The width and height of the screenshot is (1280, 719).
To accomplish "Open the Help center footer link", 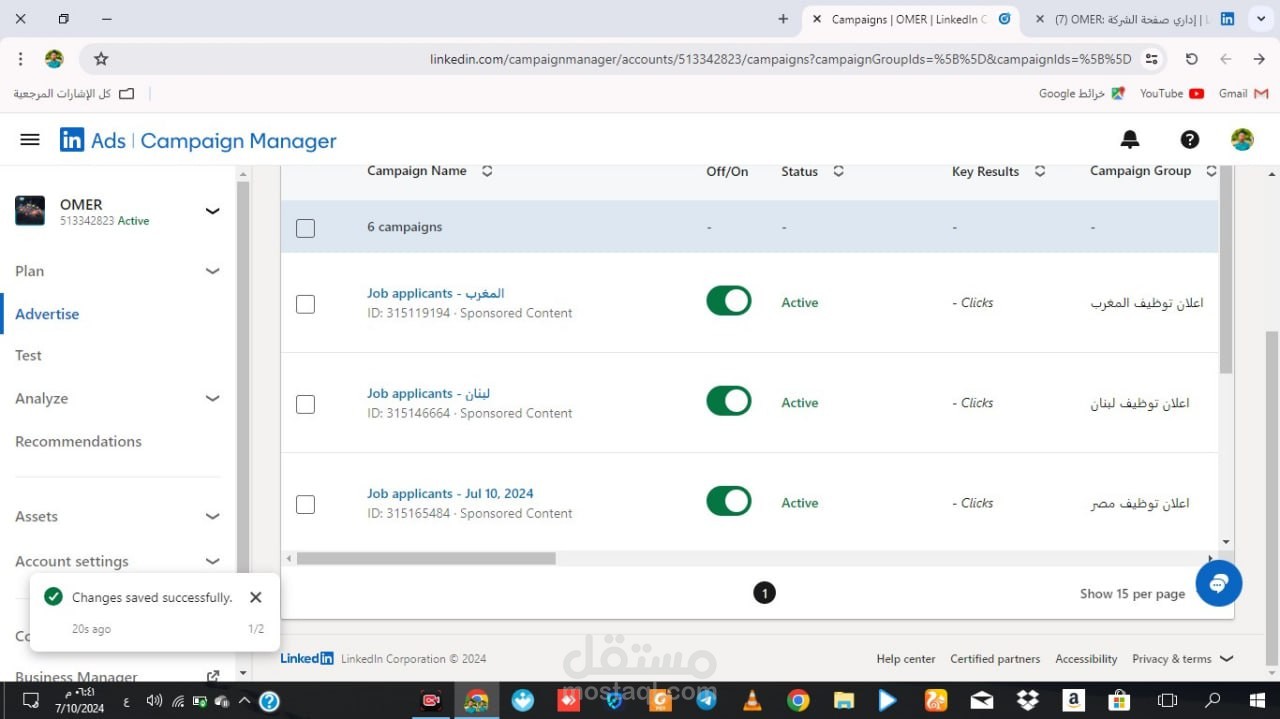I will point(906,659).
